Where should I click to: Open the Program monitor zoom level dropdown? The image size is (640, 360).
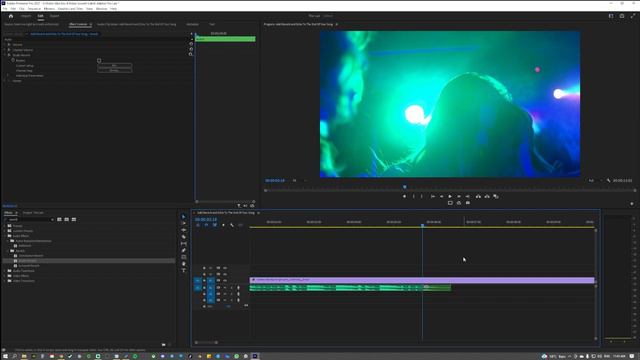pos(299,180)
